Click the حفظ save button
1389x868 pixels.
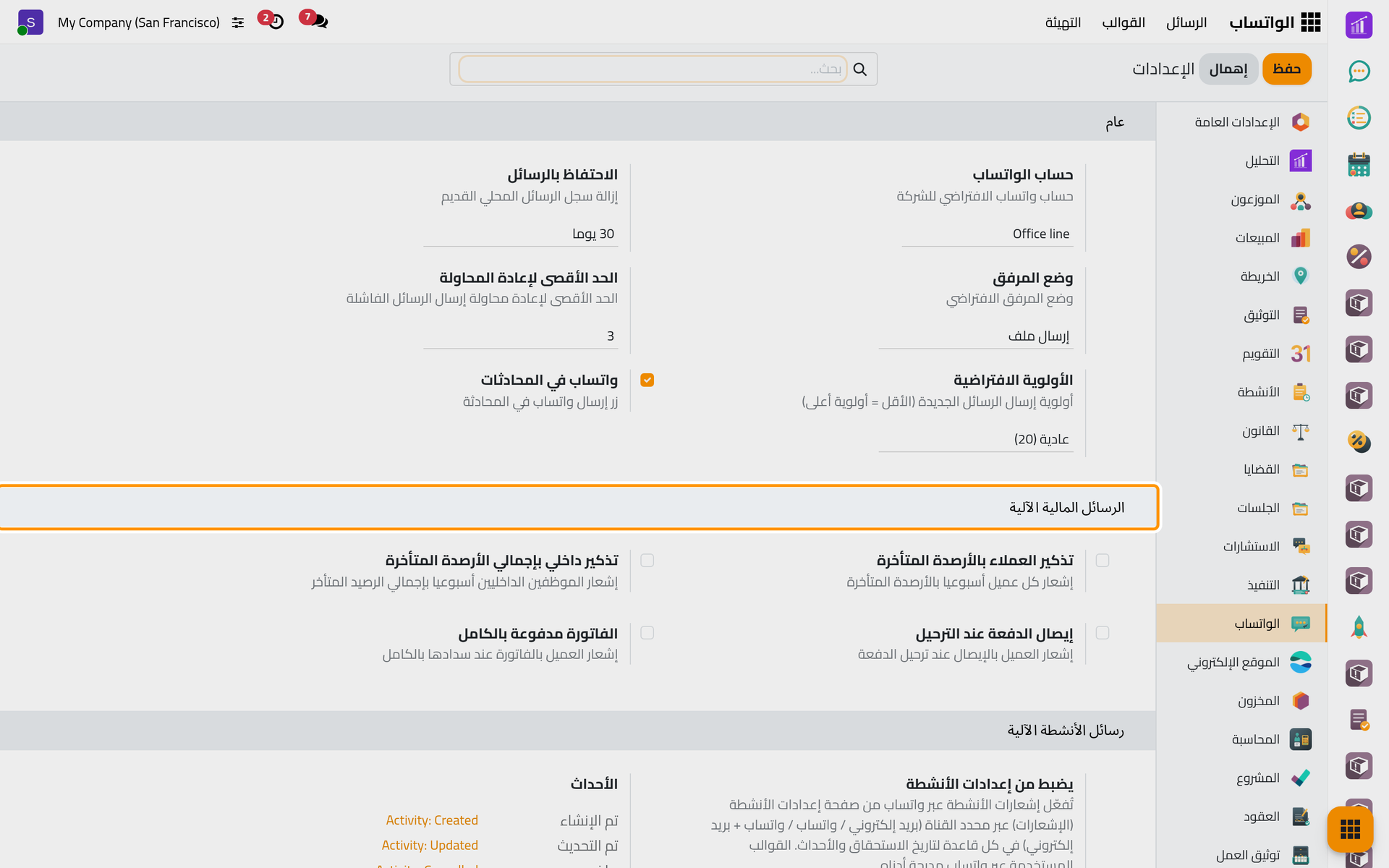click(1287, 69)
